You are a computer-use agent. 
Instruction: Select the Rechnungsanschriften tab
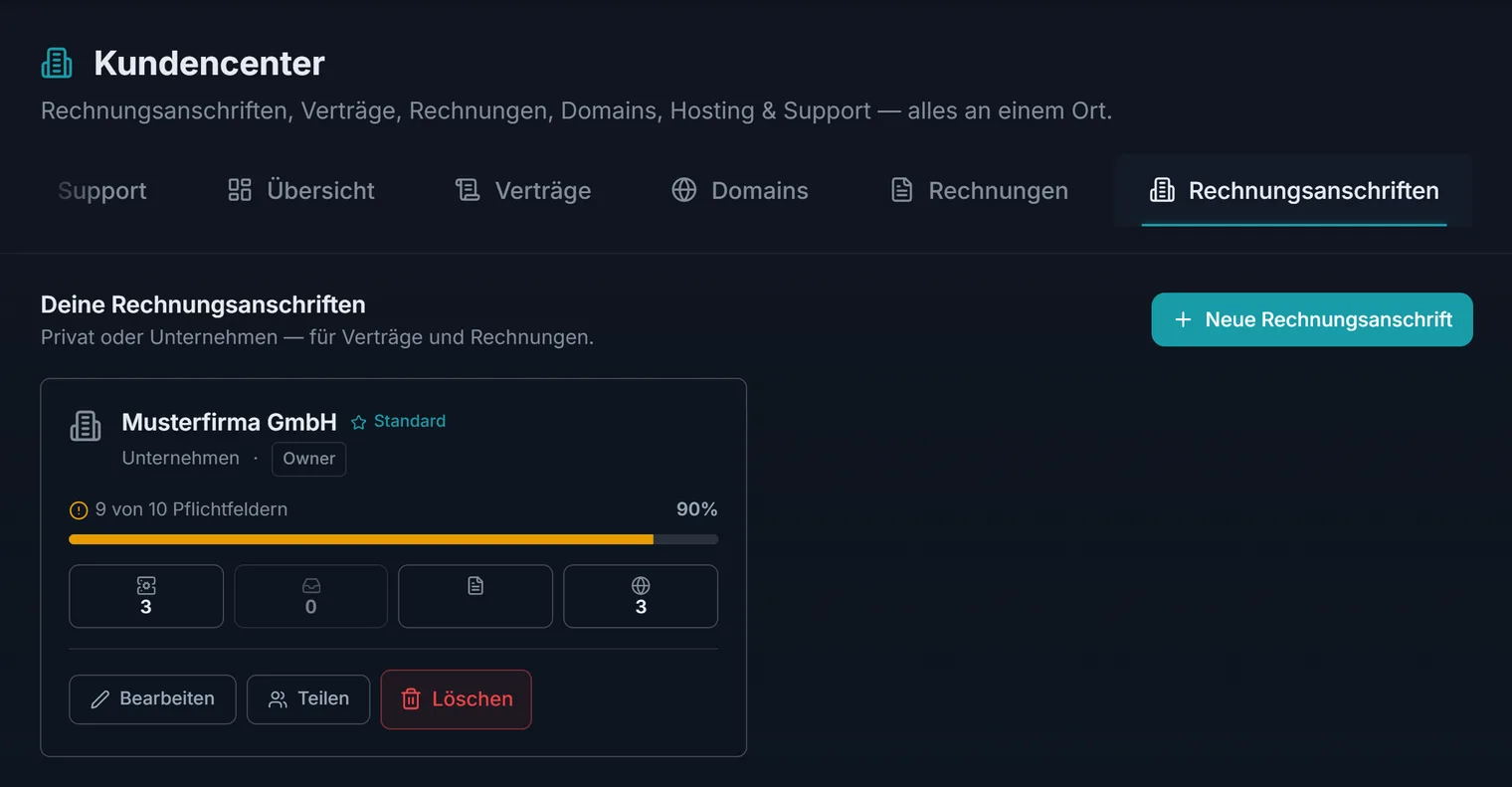pyautogui.click(x=1294, y=190)
